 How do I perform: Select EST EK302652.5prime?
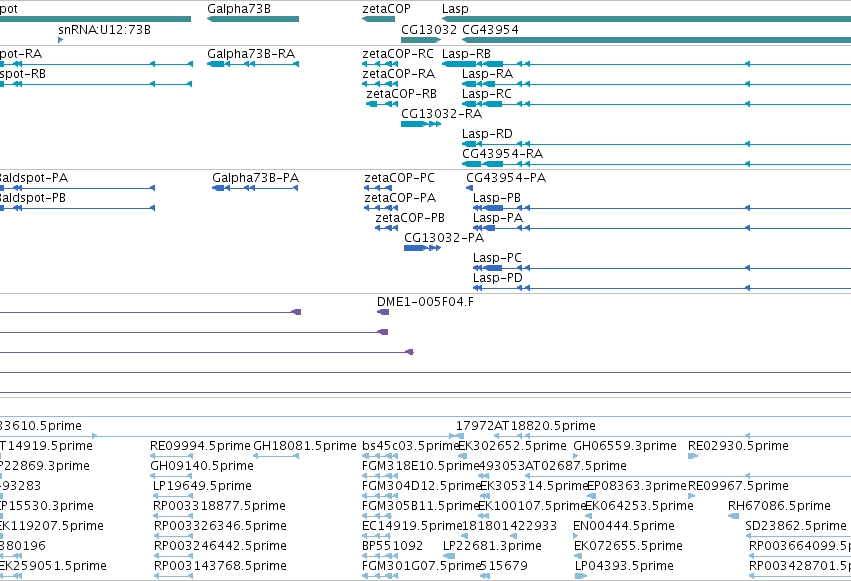pos(512,446)
